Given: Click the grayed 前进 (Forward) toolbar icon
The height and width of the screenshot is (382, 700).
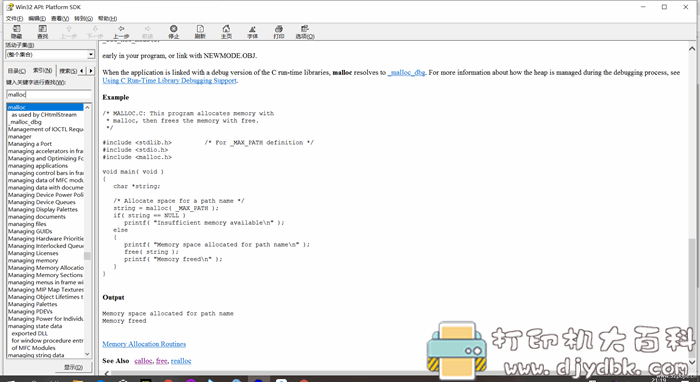Looking at the screenshot, I should click(147, 32).
